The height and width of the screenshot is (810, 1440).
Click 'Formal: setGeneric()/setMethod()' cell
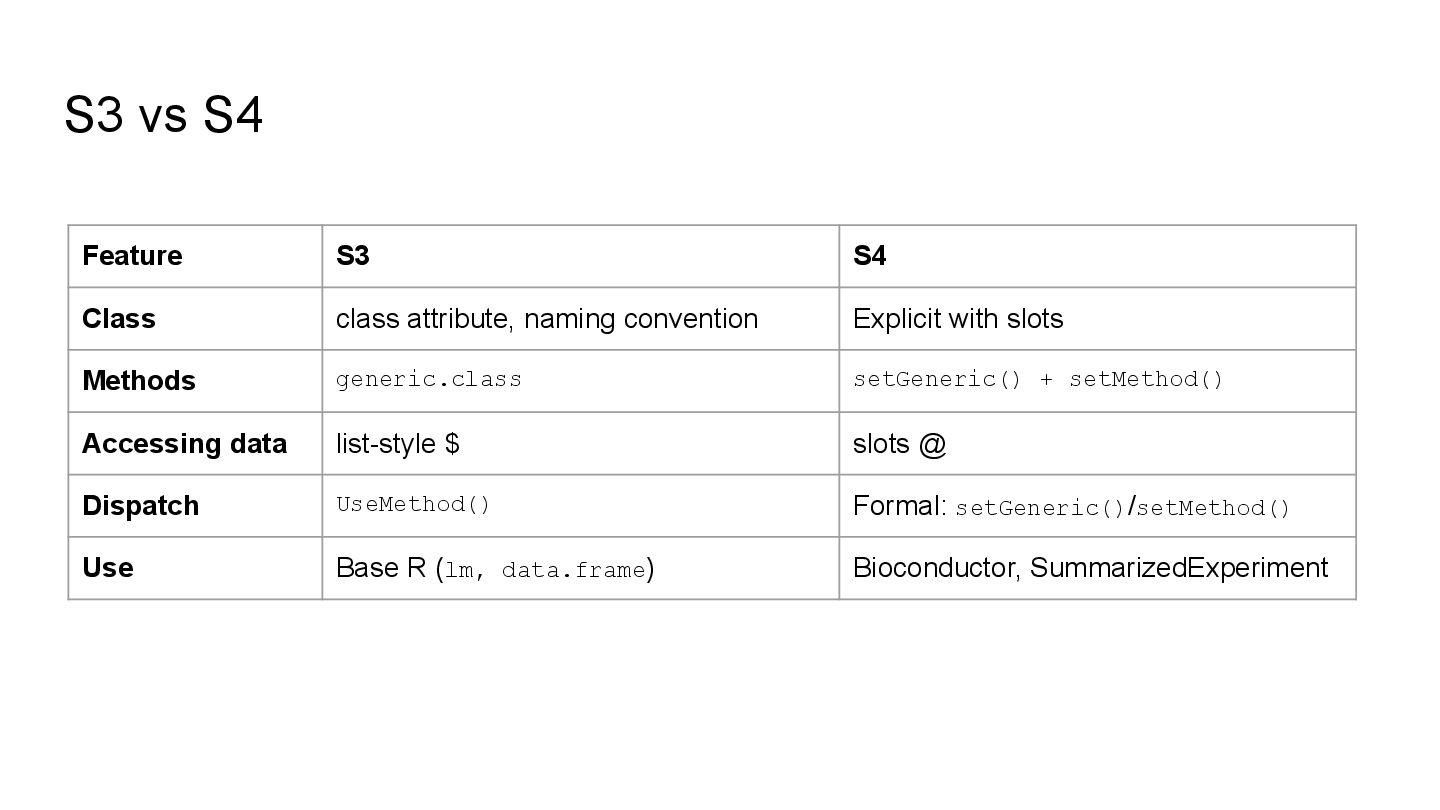click(x=1071, y=507)
